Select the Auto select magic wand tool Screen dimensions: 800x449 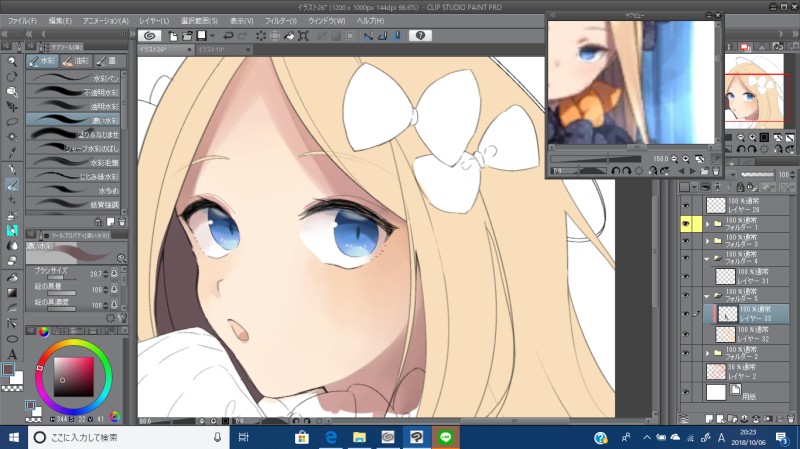click(x=12, y=137)
